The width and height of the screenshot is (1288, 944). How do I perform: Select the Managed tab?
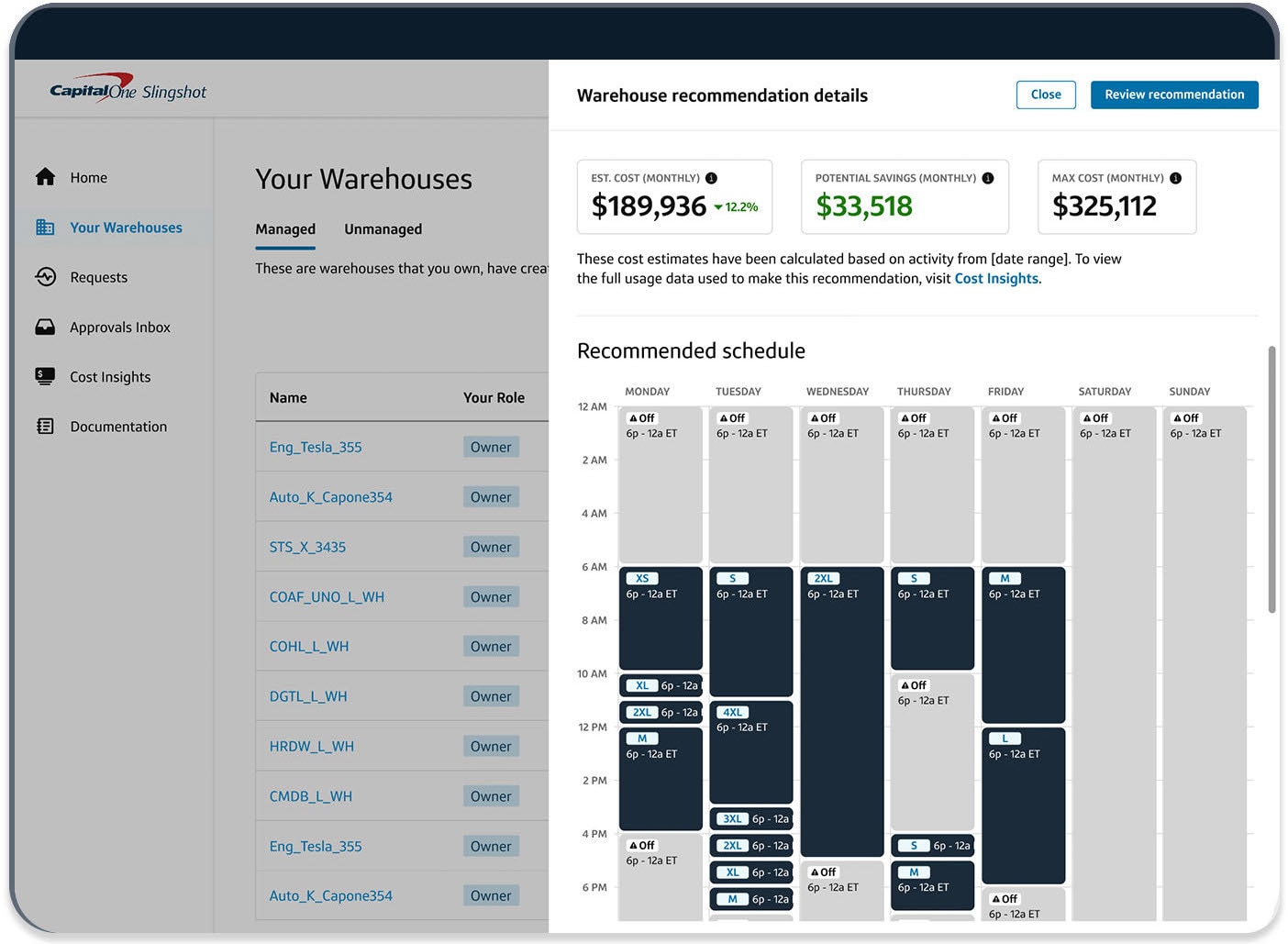[284, 228]
